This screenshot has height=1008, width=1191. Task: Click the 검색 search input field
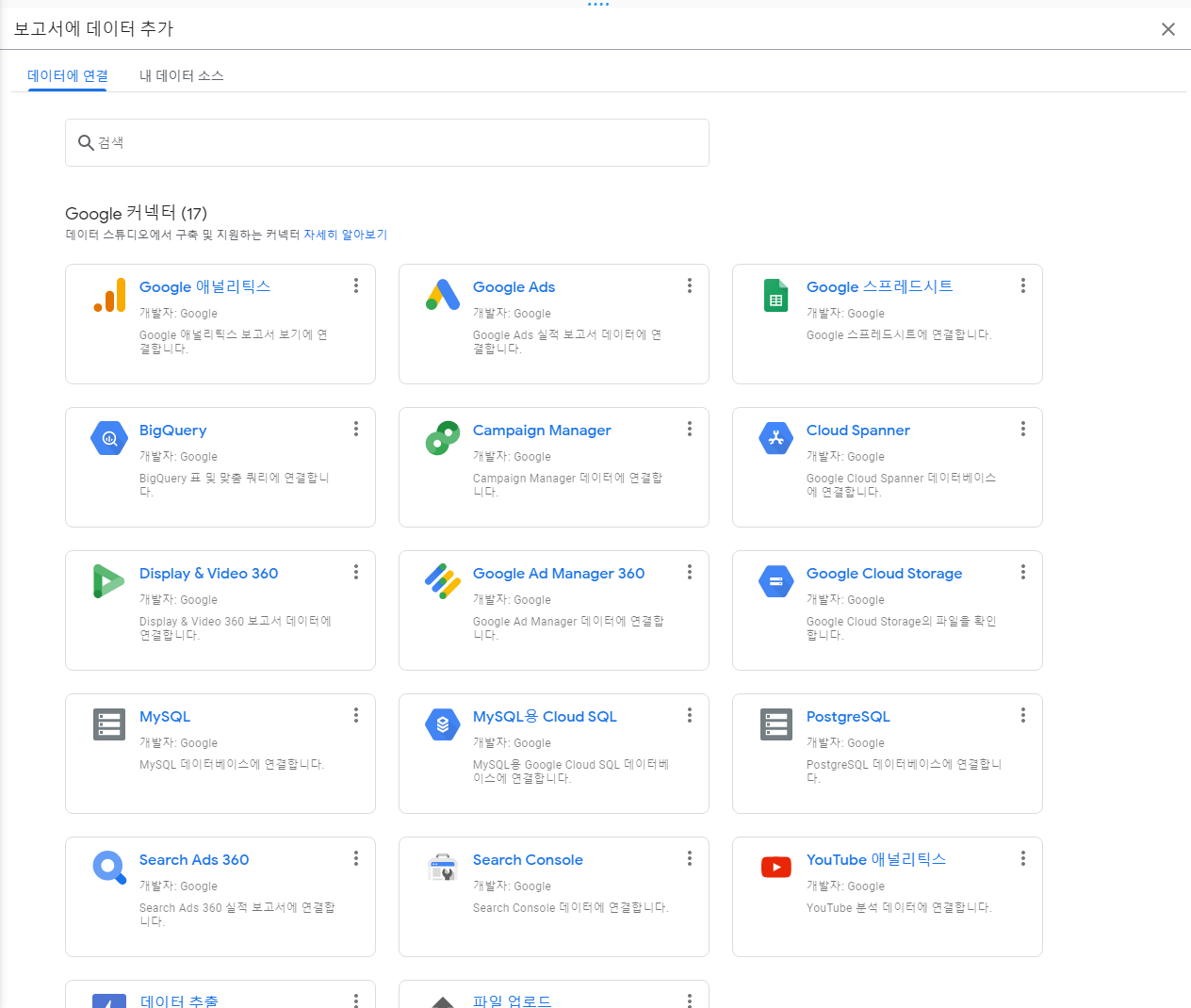pos(387,142)
